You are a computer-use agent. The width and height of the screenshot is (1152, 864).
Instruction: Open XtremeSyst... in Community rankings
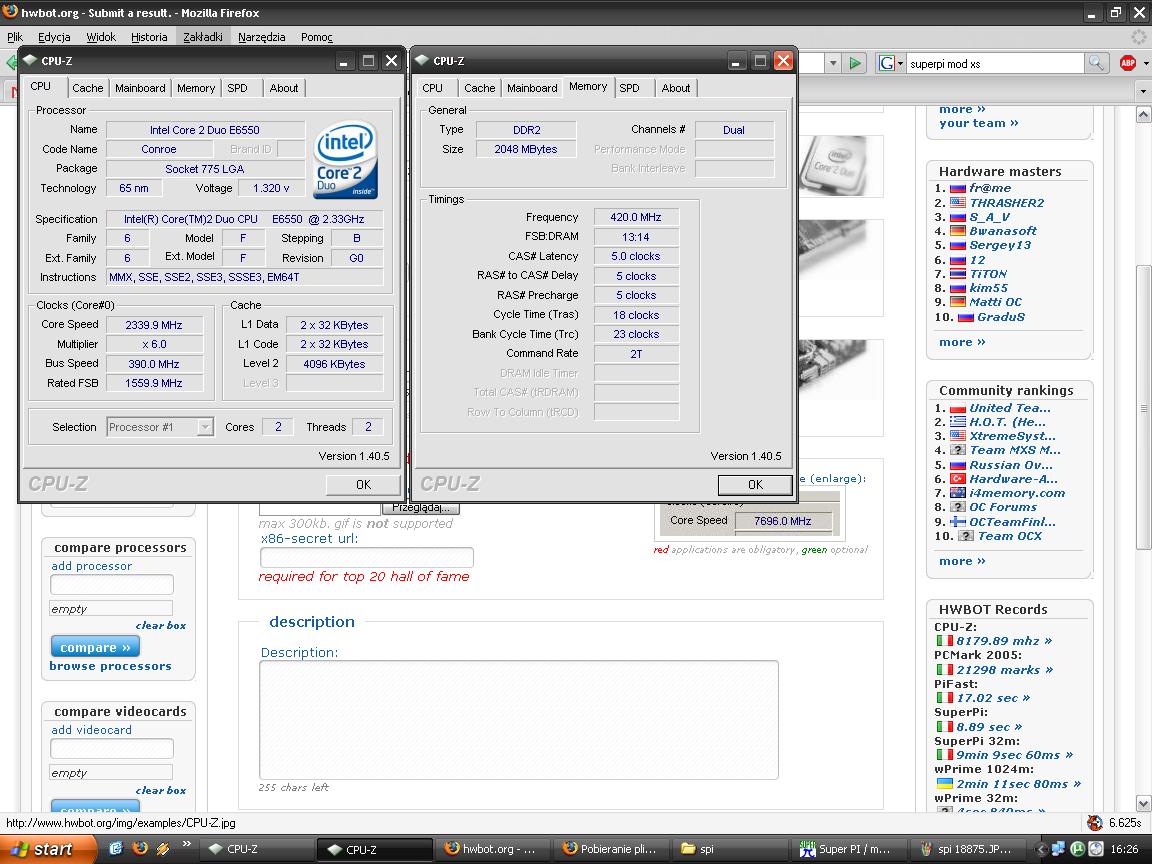click(x=1012, y=436)
